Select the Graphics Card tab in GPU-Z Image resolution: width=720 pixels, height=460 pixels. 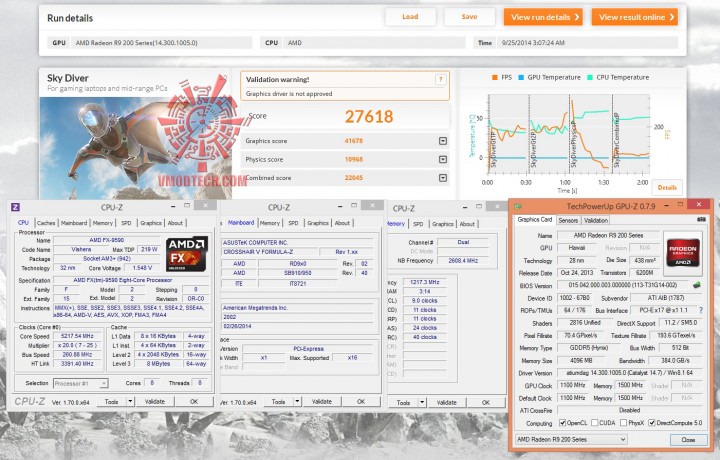coord(534,219)
